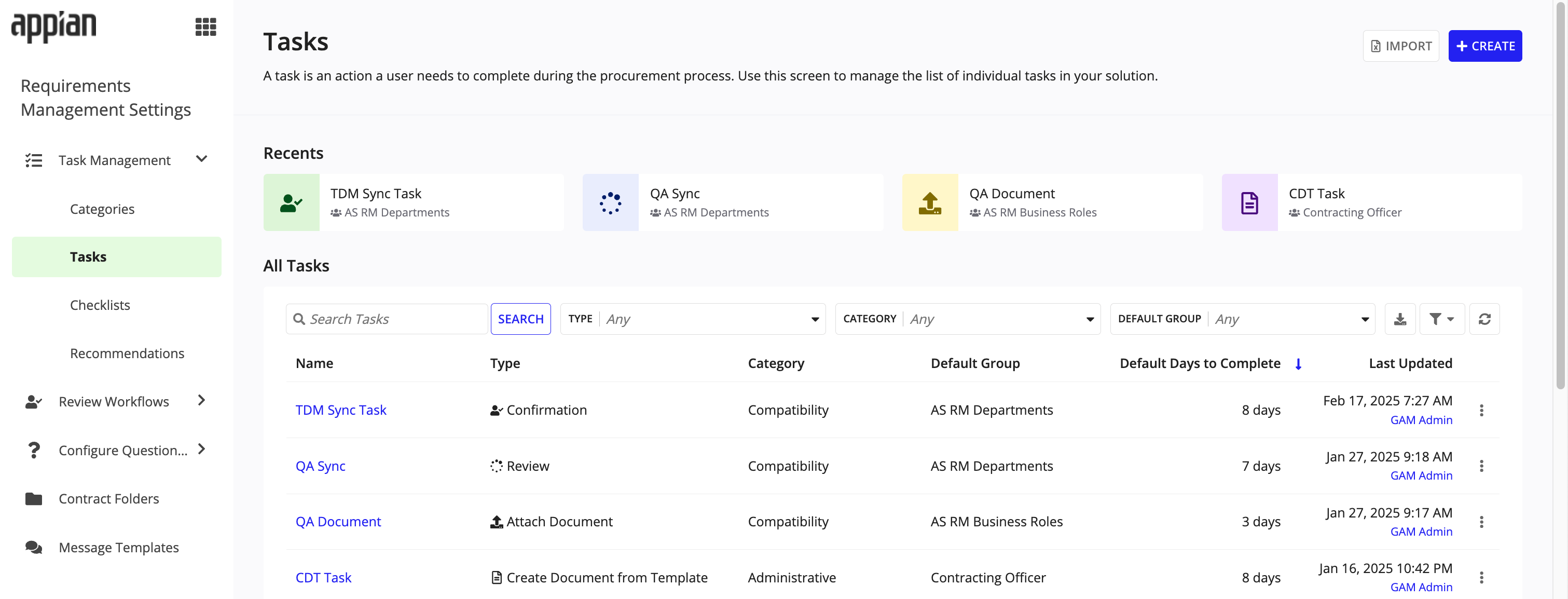This screenshot has height=599, width=1568.
Task: Click the Search button
Action: pyautogui.click(x=520, y=319)
